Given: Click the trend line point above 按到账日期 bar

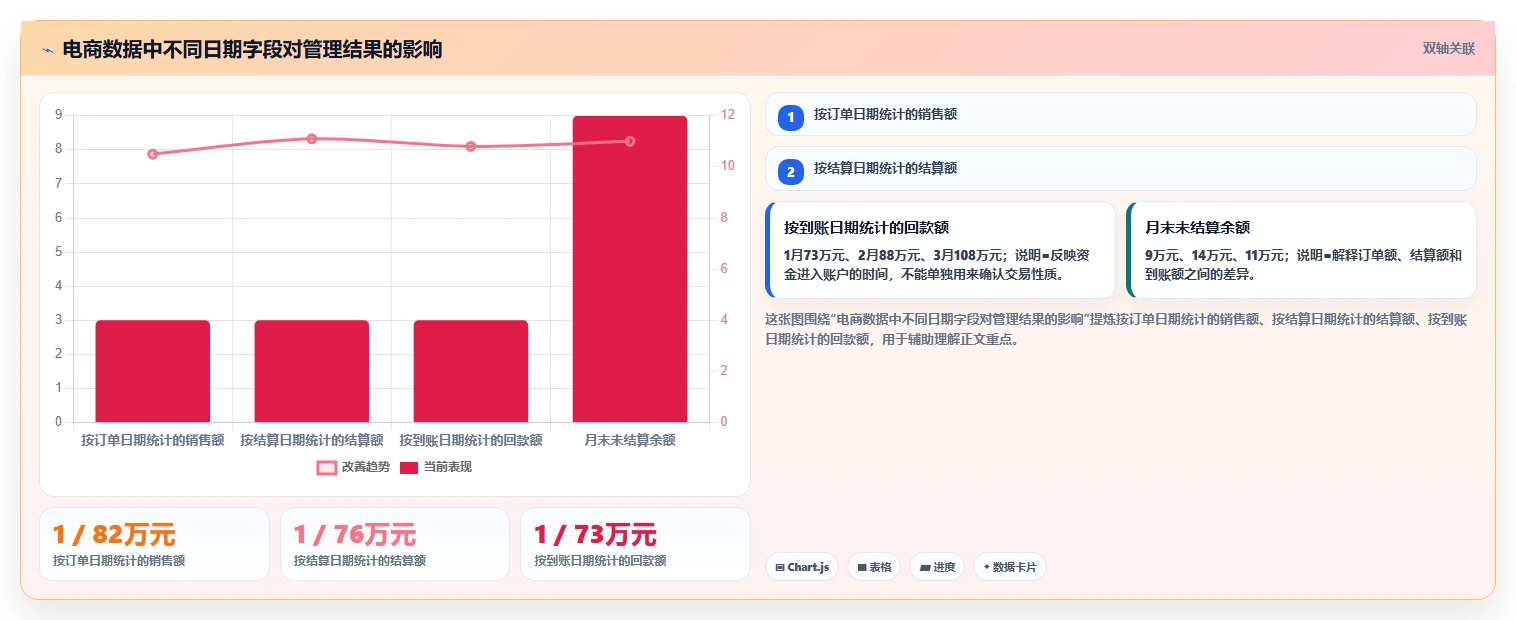Looking at the screenshot, I should pos(471,147).
